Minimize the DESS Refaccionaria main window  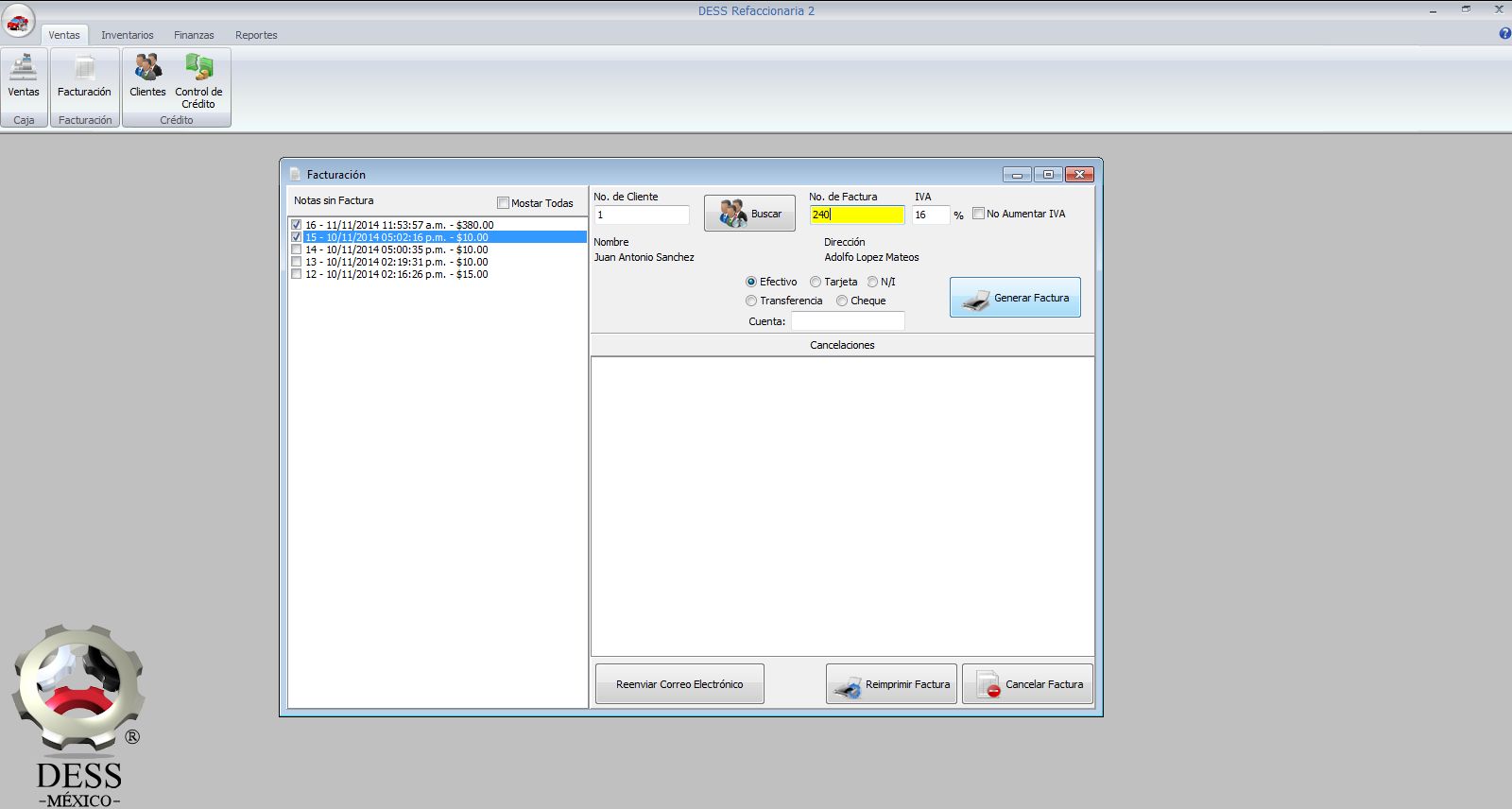[1434, 10]
